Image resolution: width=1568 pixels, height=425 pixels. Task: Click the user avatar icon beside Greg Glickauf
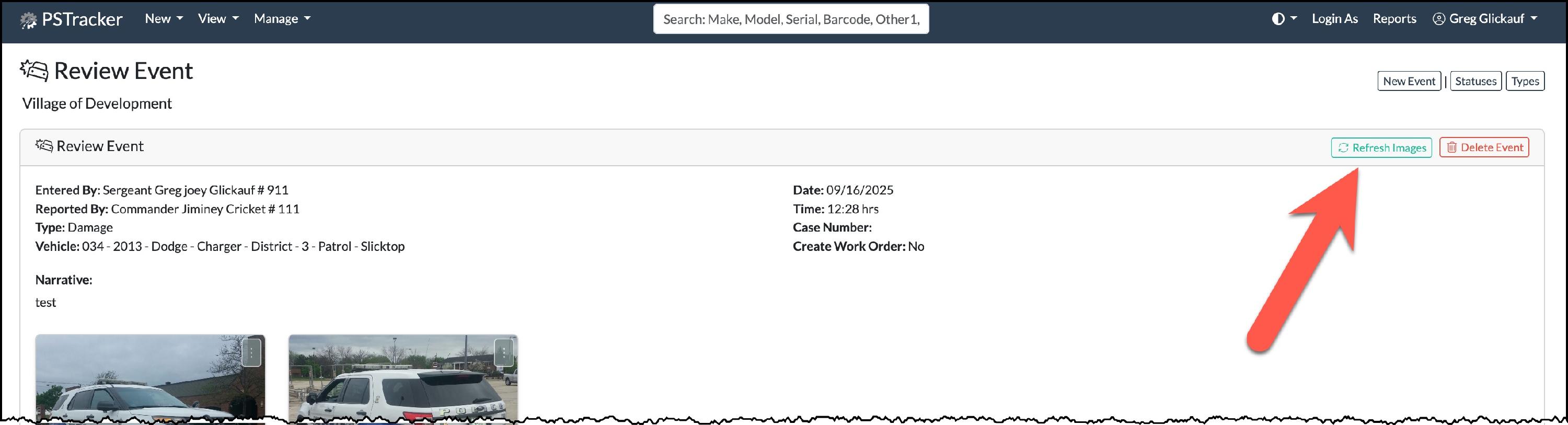[1438, 19]
